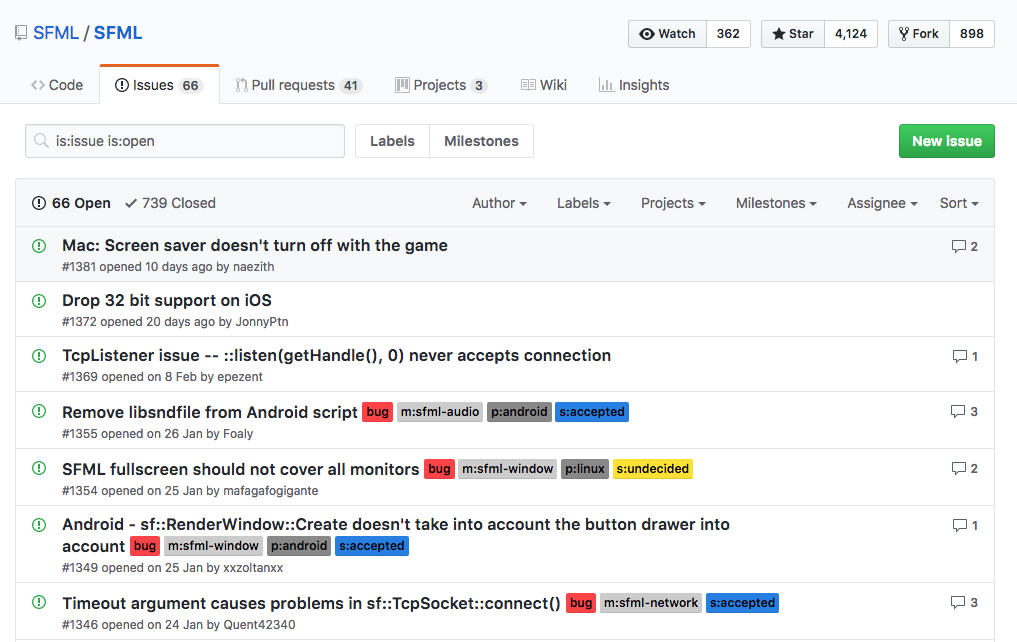
Task: Filter by m:sfml-audio label
Action: pos(440,412)
